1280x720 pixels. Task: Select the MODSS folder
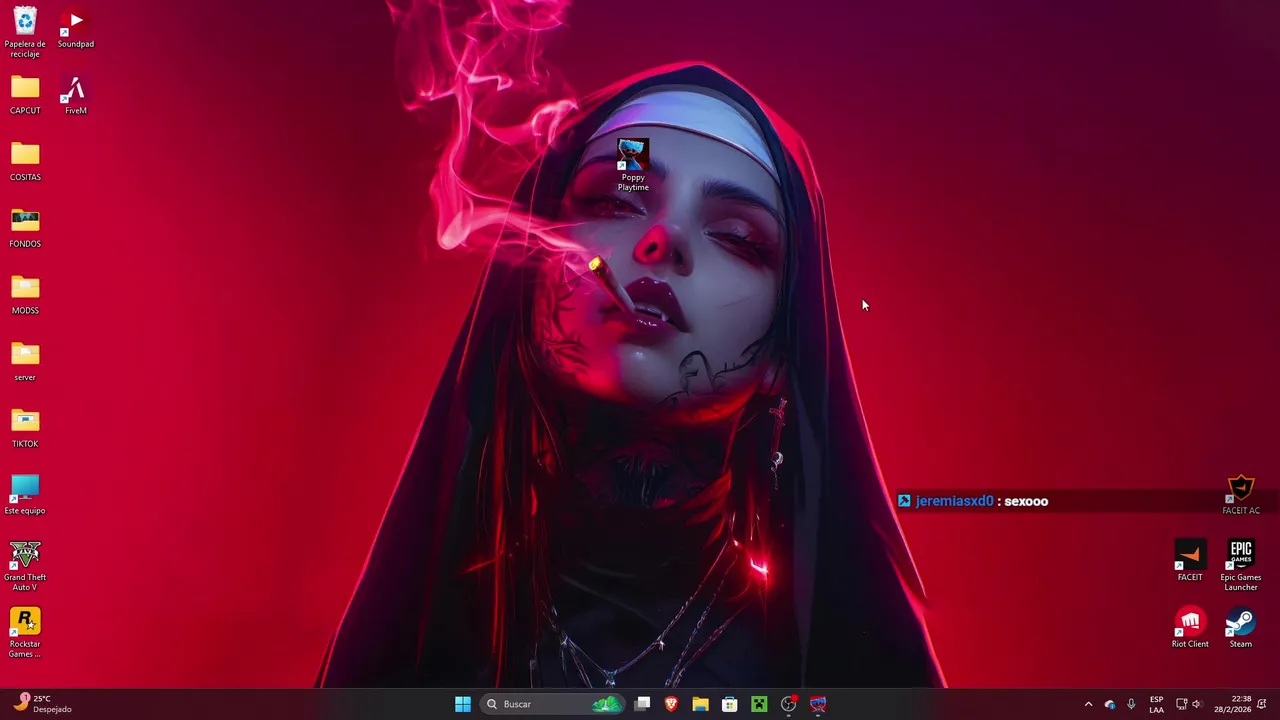pyautogui.click(x=25, y=295)
